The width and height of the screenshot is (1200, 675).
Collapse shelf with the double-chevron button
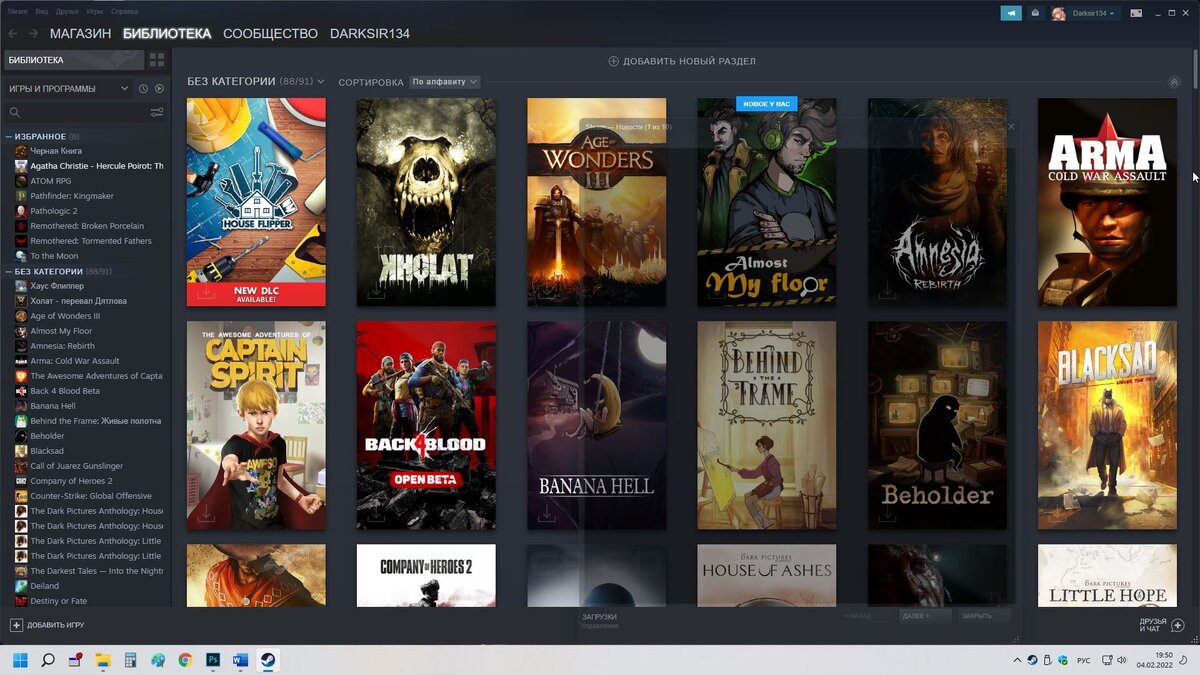(1174, 82)
